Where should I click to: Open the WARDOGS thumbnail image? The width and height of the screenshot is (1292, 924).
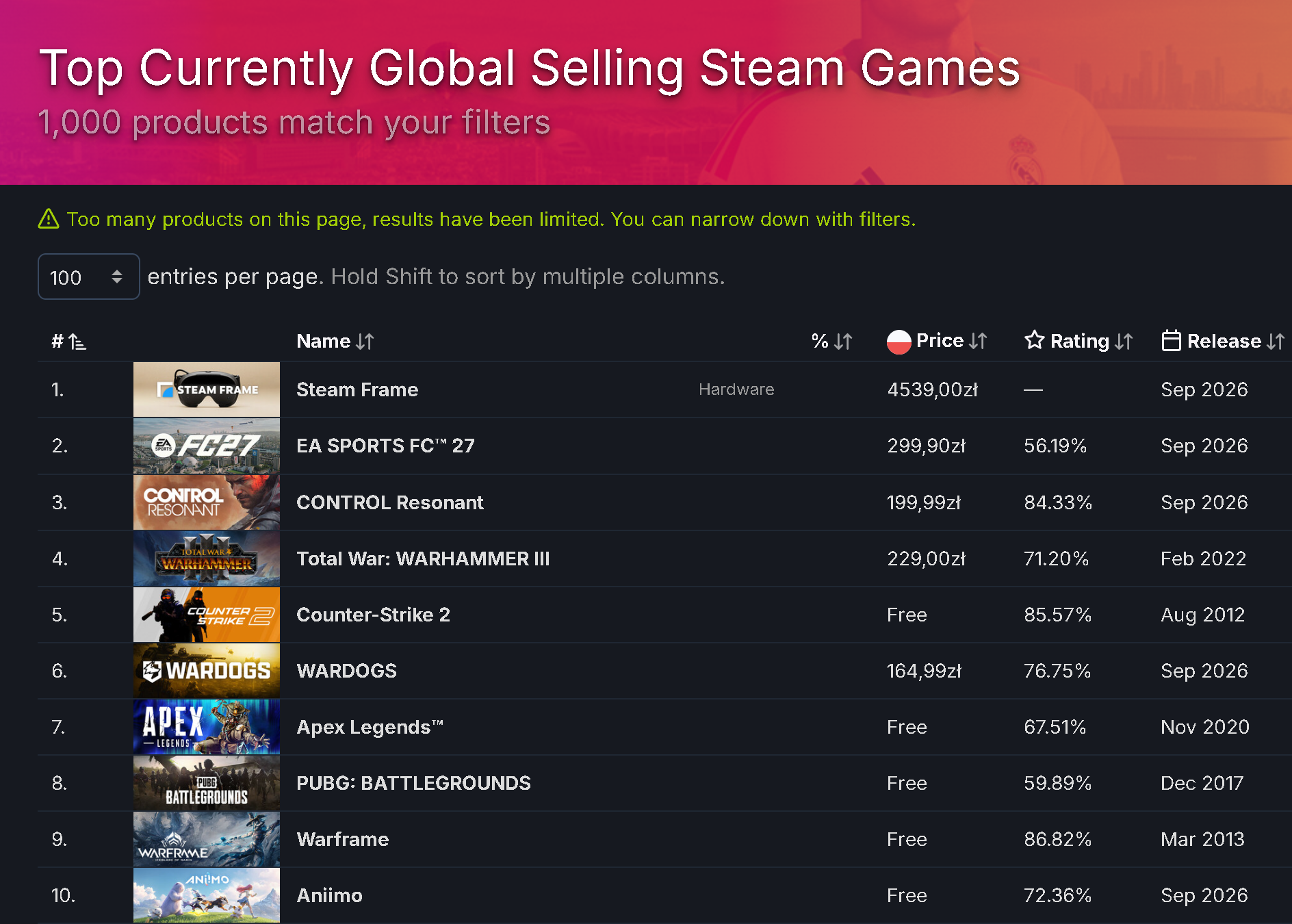(x=207, y=671)
